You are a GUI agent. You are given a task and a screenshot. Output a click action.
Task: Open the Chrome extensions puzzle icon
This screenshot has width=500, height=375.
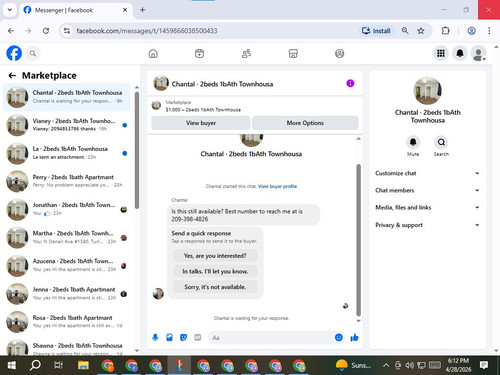coord(445,31)
